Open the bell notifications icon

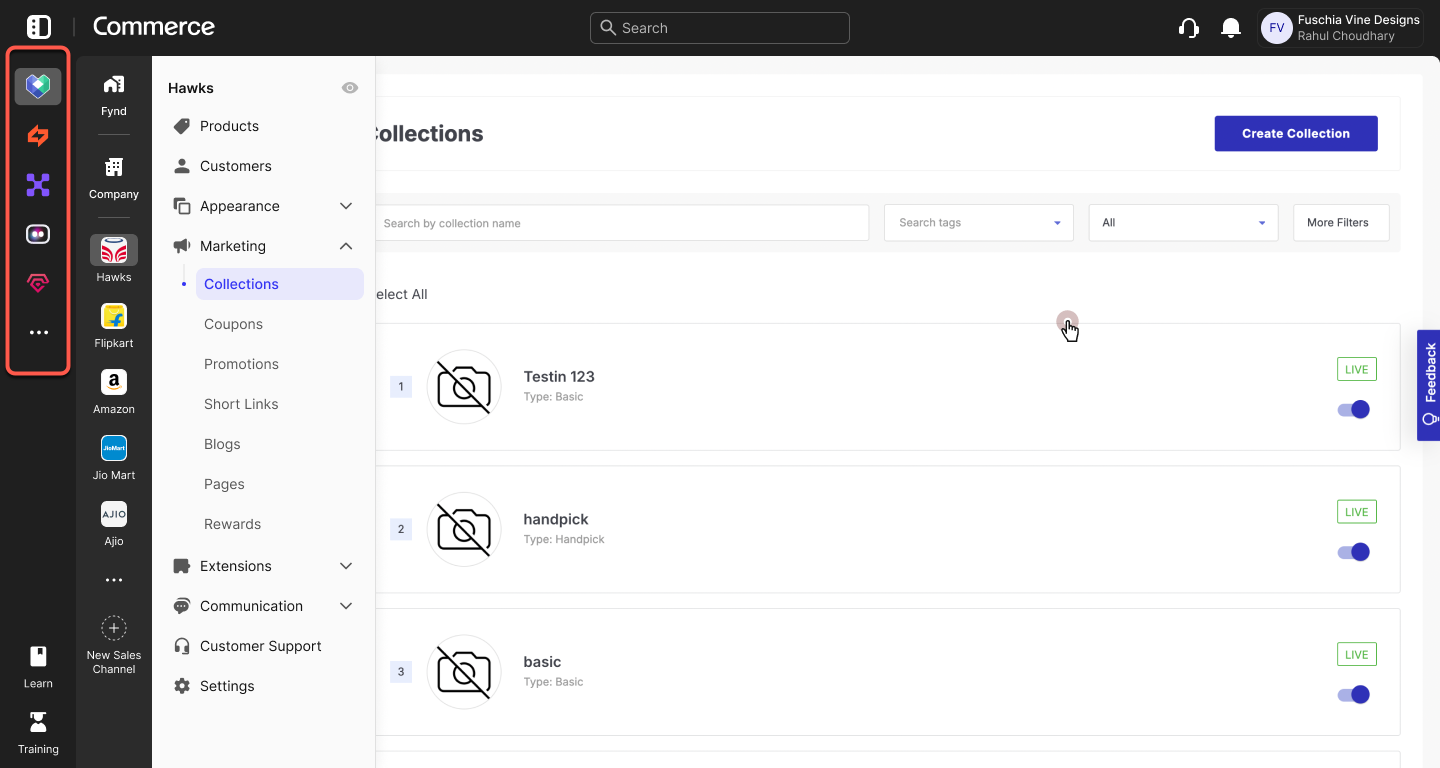pos(1231,27)
